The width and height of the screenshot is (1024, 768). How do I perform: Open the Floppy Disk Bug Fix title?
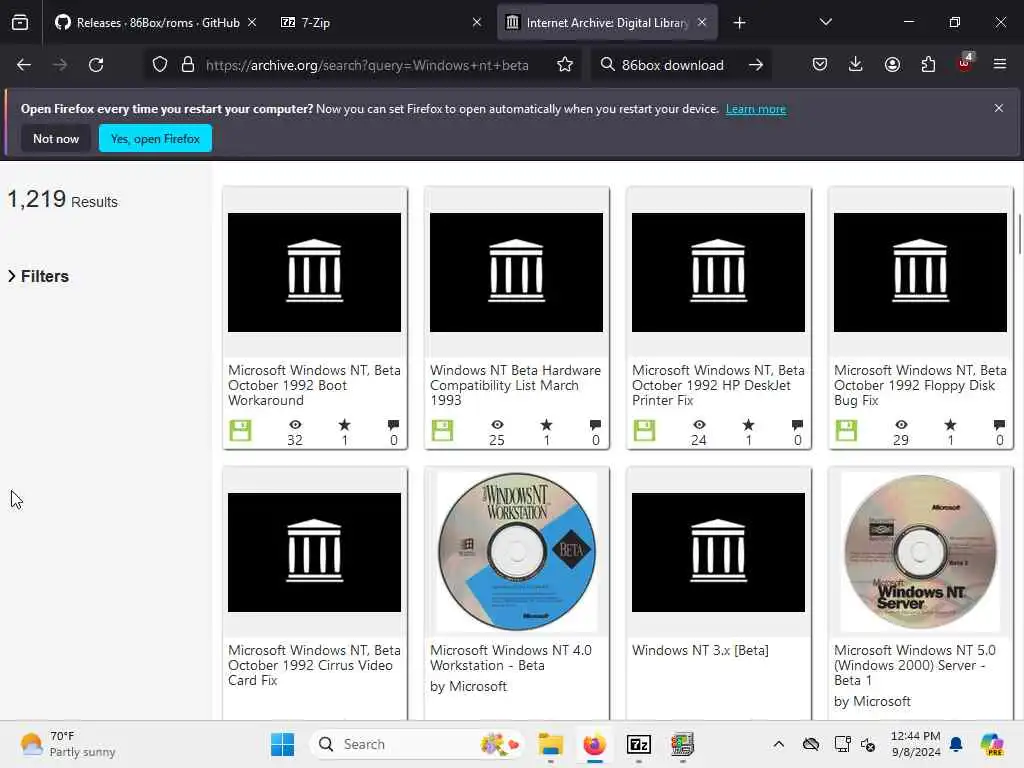click(x=920, y=385)
